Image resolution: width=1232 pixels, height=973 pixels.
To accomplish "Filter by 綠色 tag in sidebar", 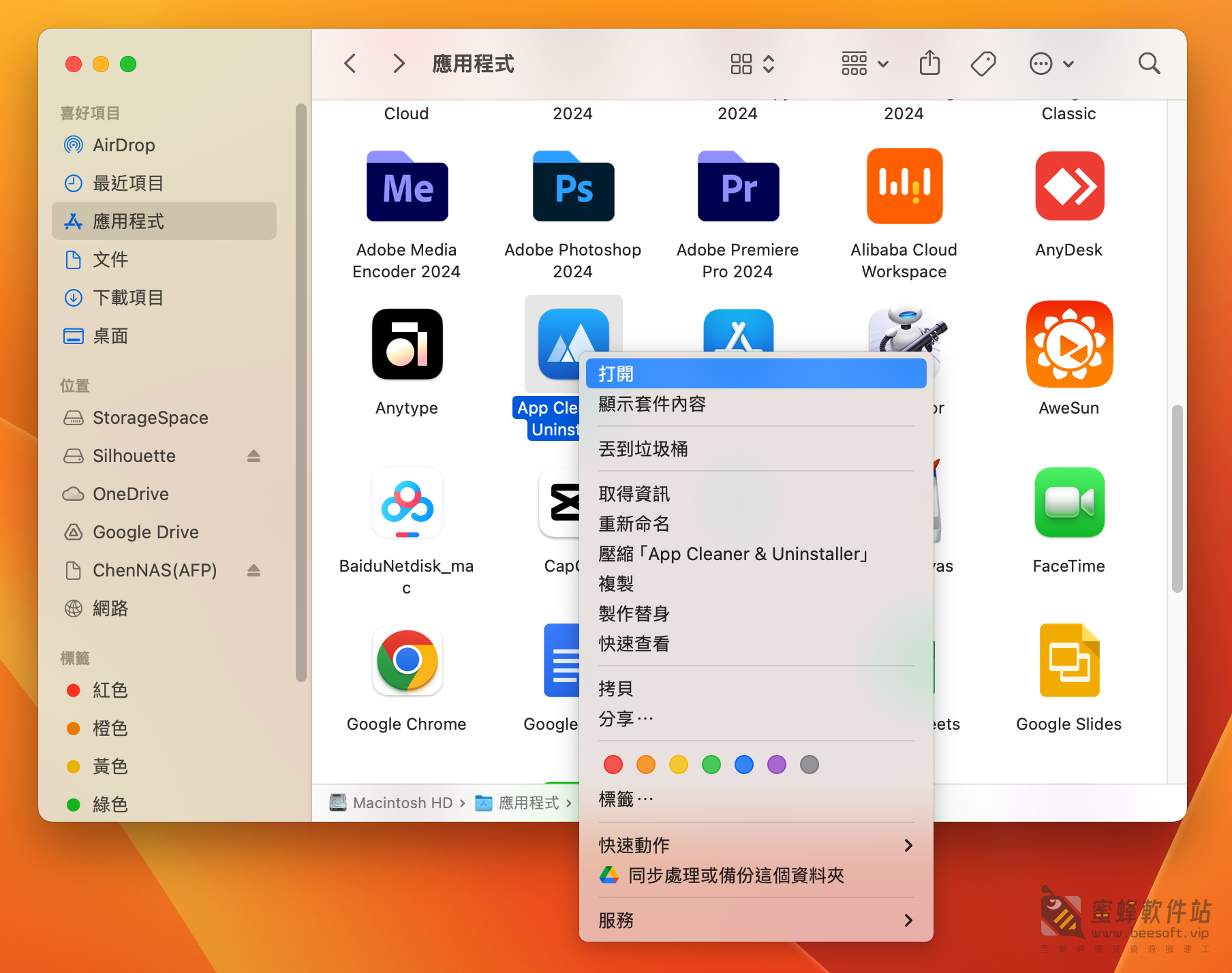I will [164, 805].
